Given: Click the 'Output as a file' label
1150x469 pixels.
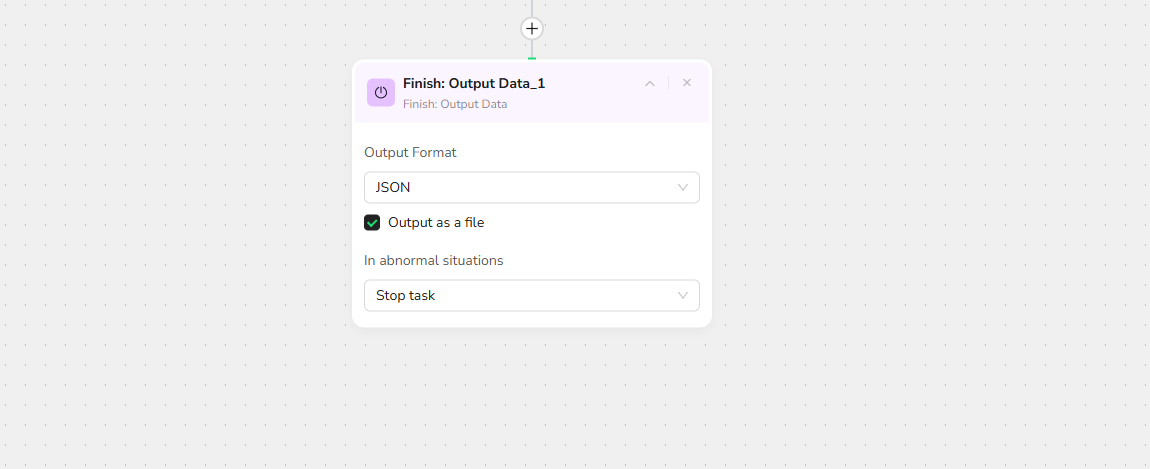Looking at the screenshot, I should click(x=436, y=223).
